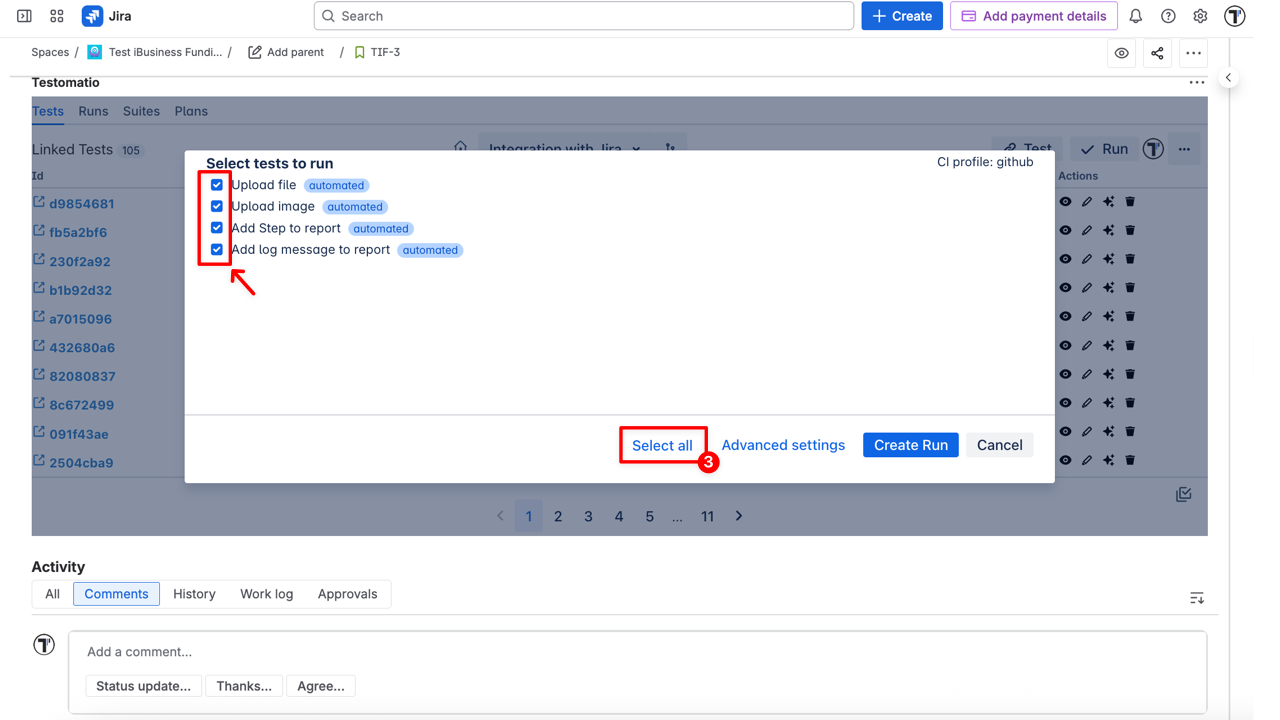
Task: Open the History activity tab
Action: [x=193, y=593]
